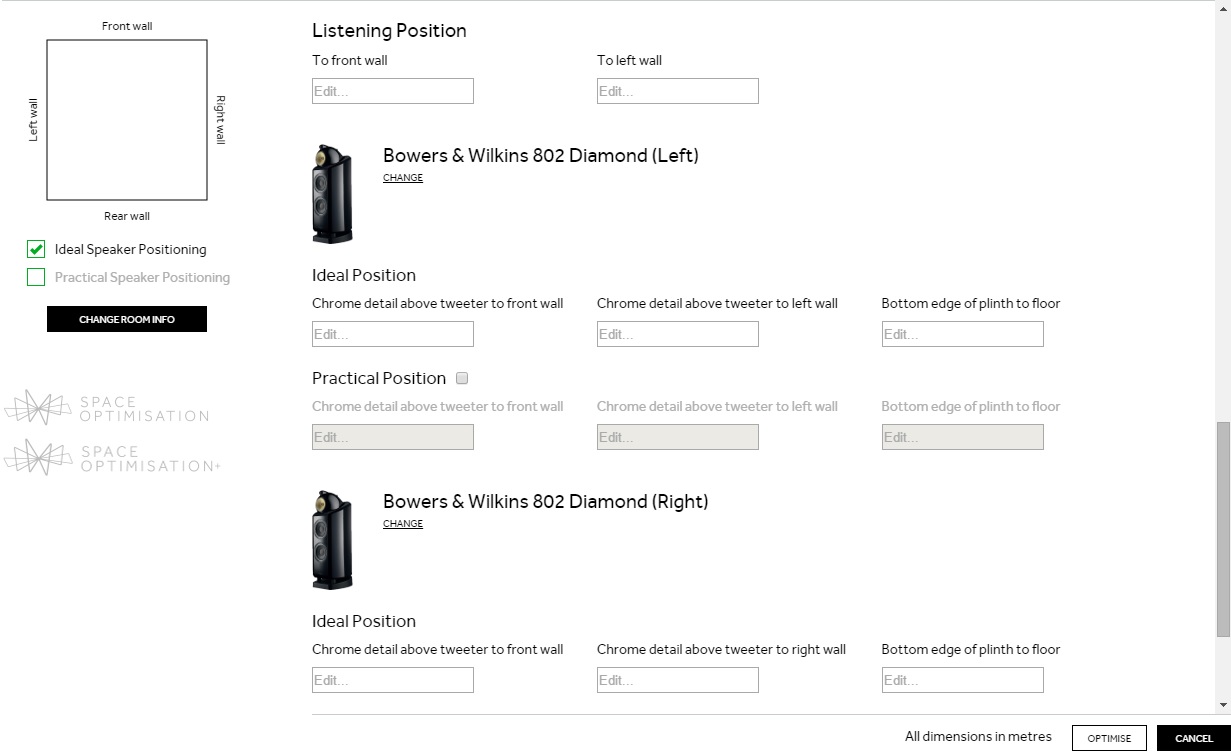This screenshot has height=756, width=1231.
Task: Select Left speaker ideal plinth to floor field
Action: 962,334
